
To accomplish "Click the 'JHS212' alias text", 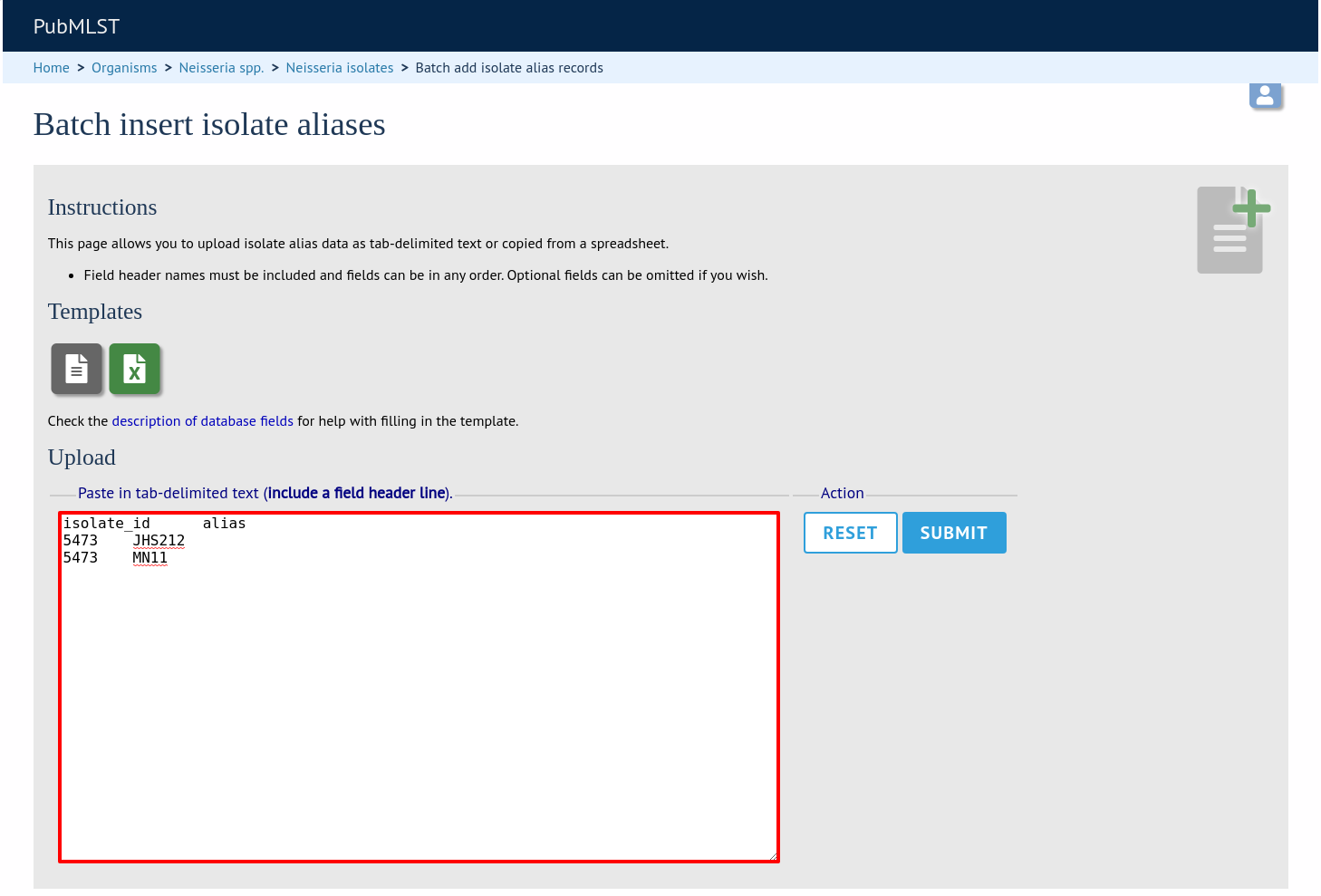I will (x=159, y=541).
